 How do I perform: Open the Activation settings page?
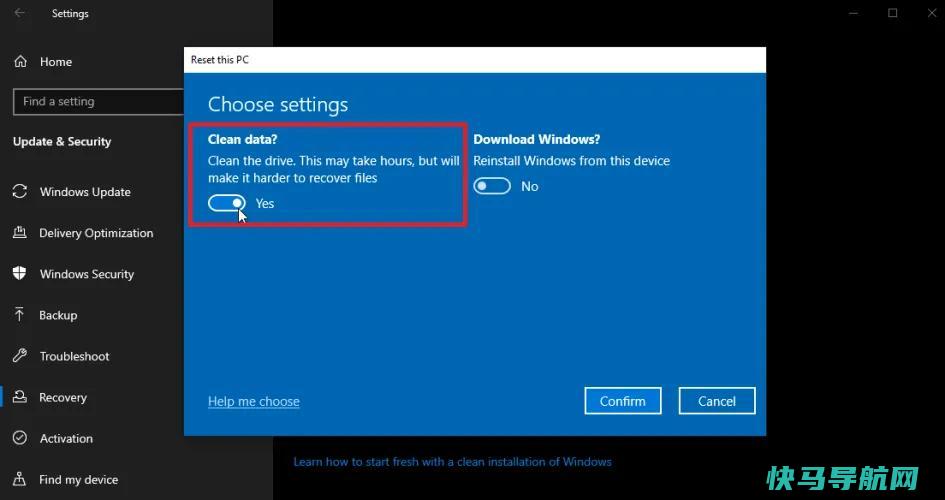coord(66,439)
